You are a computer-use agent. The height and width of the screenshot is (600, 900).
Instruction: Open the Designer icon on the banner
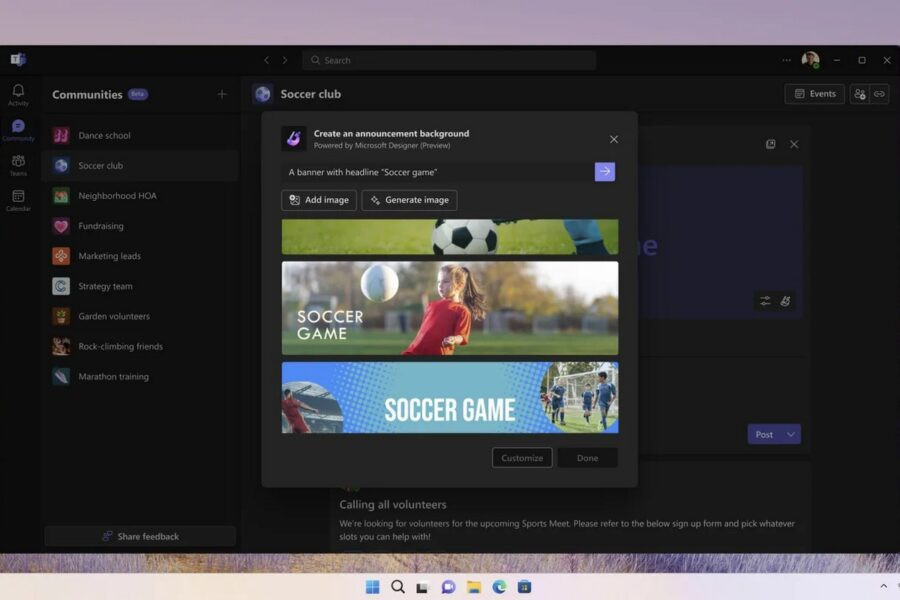(785, 301)
